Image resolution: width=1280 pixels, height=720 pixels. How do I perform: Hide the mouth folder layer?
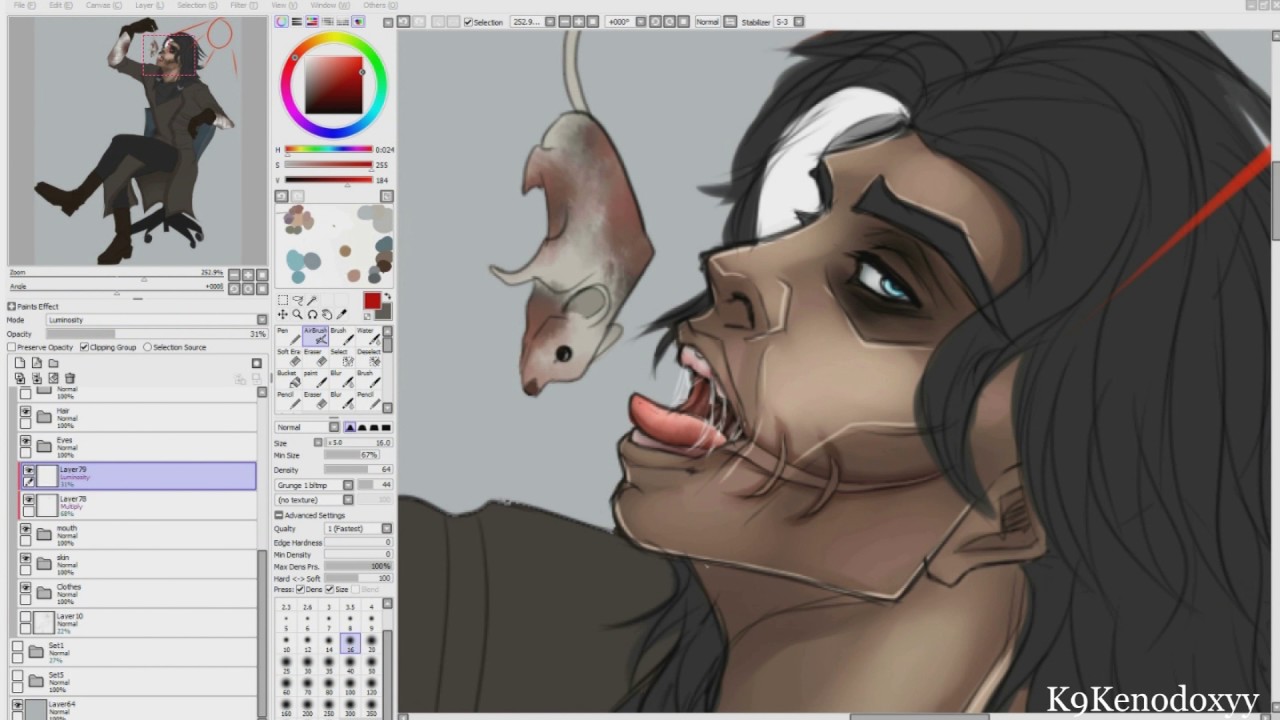pos(26,528)
